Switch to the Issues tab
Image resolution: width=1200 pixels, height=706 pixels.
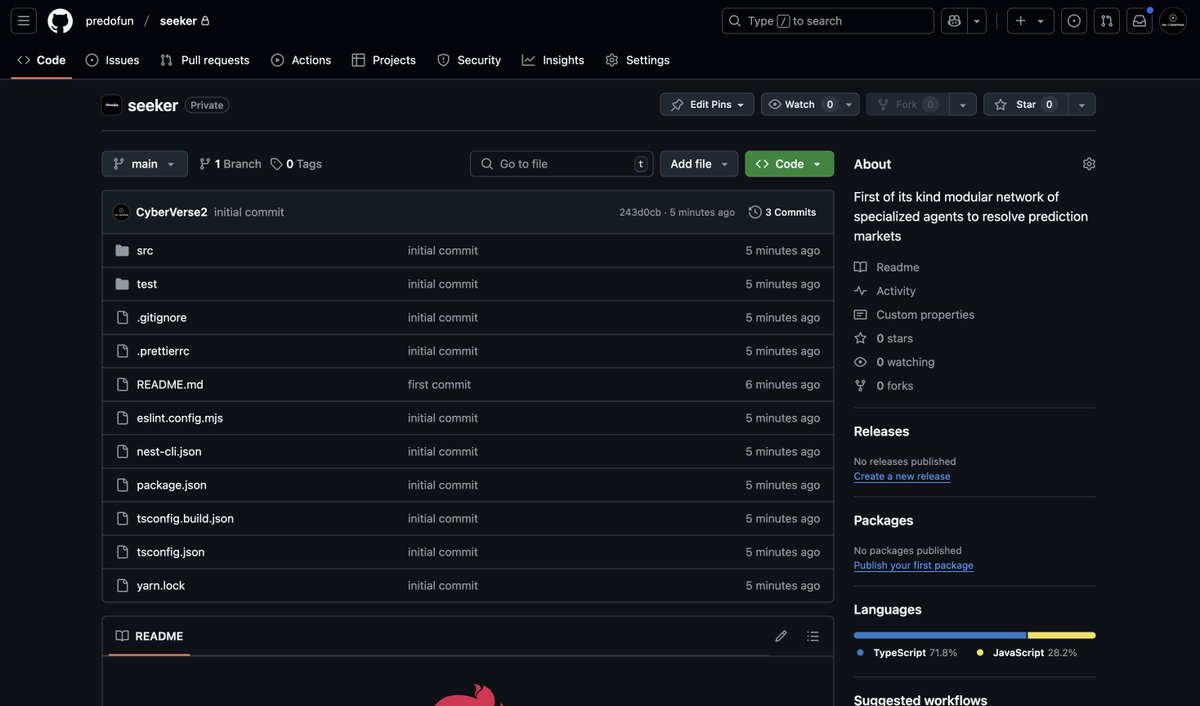112,60
